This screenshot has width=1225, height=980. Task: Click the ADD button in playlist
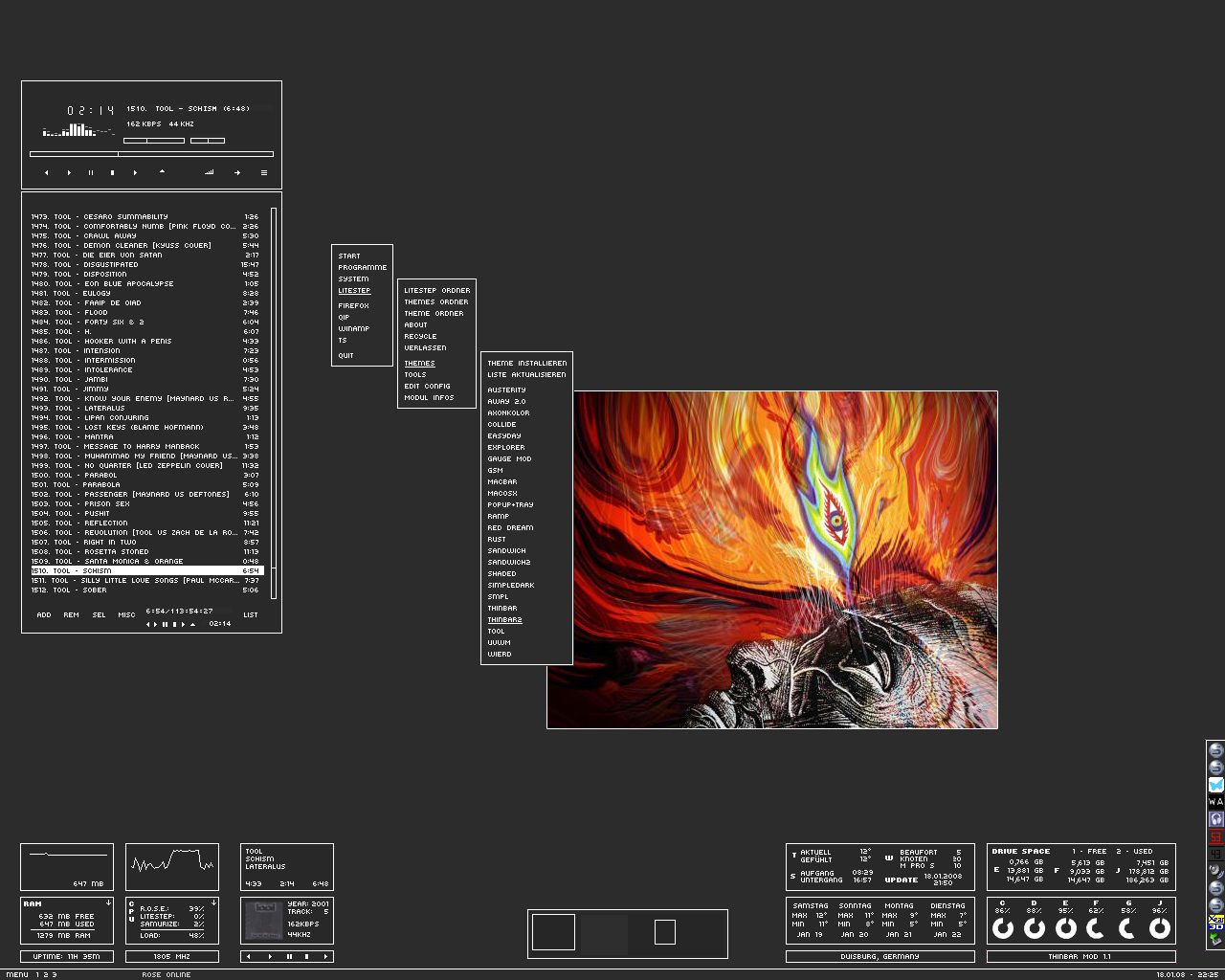click(43, 615)
